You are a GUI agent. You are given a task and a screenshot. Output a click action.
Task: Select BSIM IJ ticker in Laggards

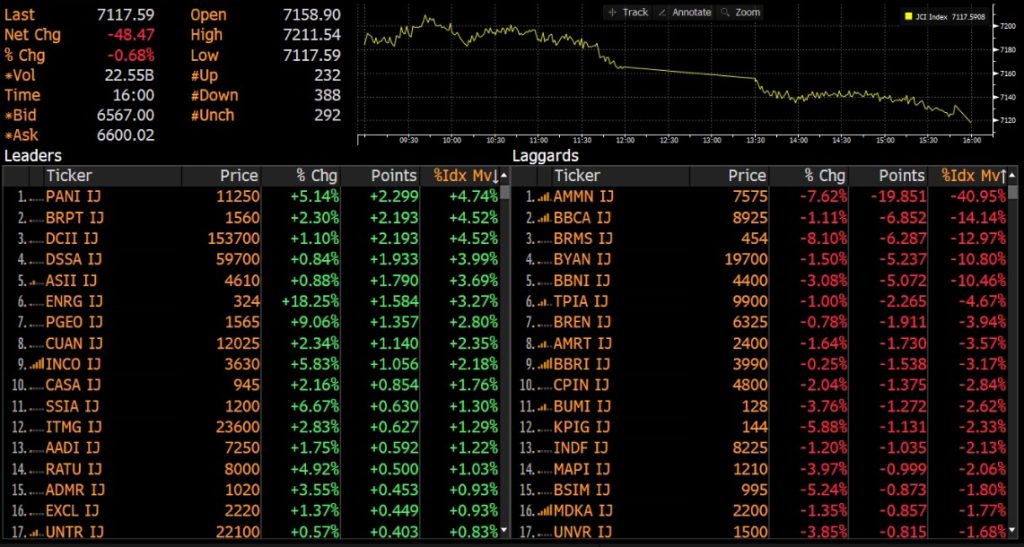pos(581,489)
